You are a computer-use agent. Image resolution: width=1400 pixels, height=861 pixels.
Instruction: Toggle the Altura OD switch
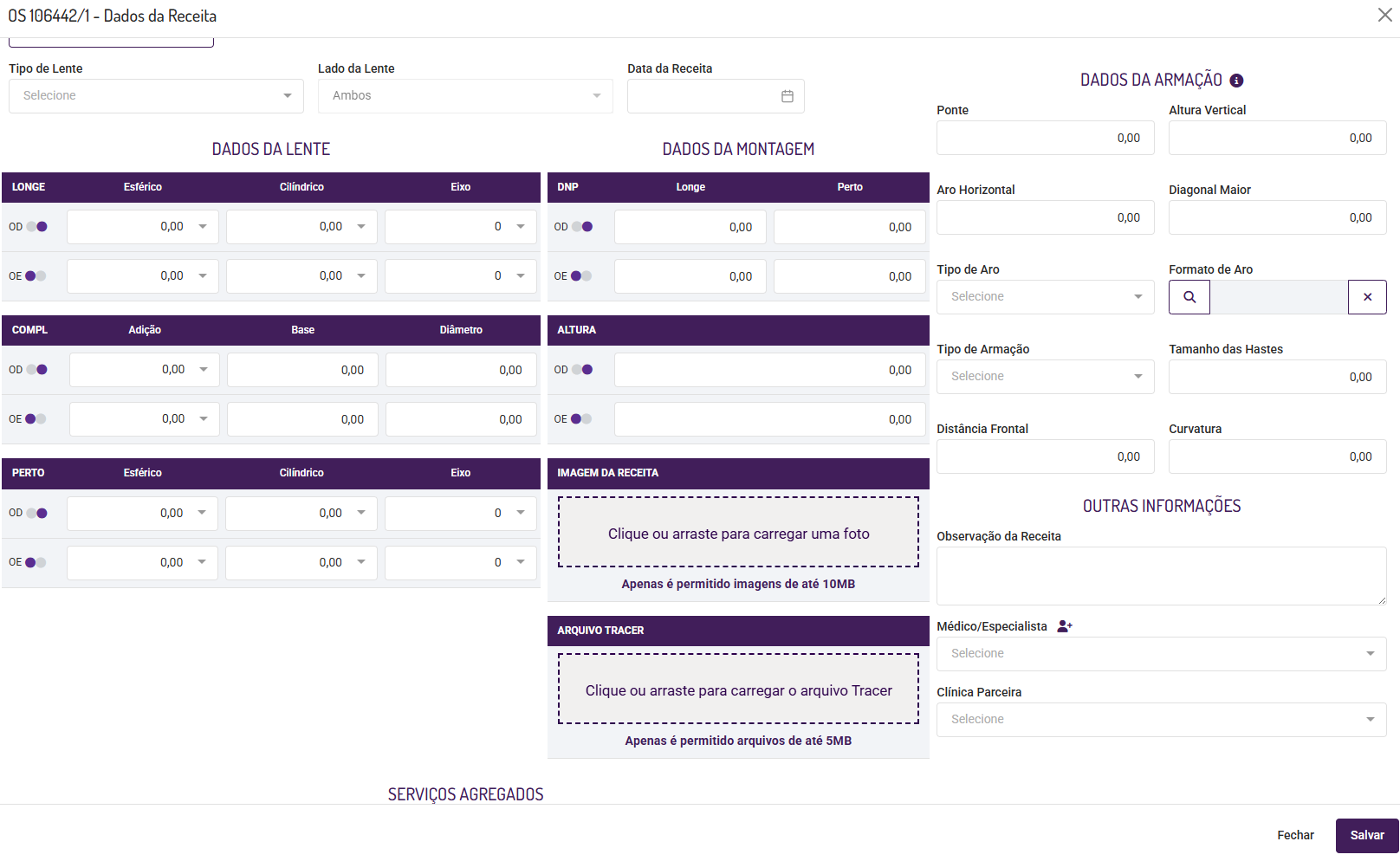(581, 370)
